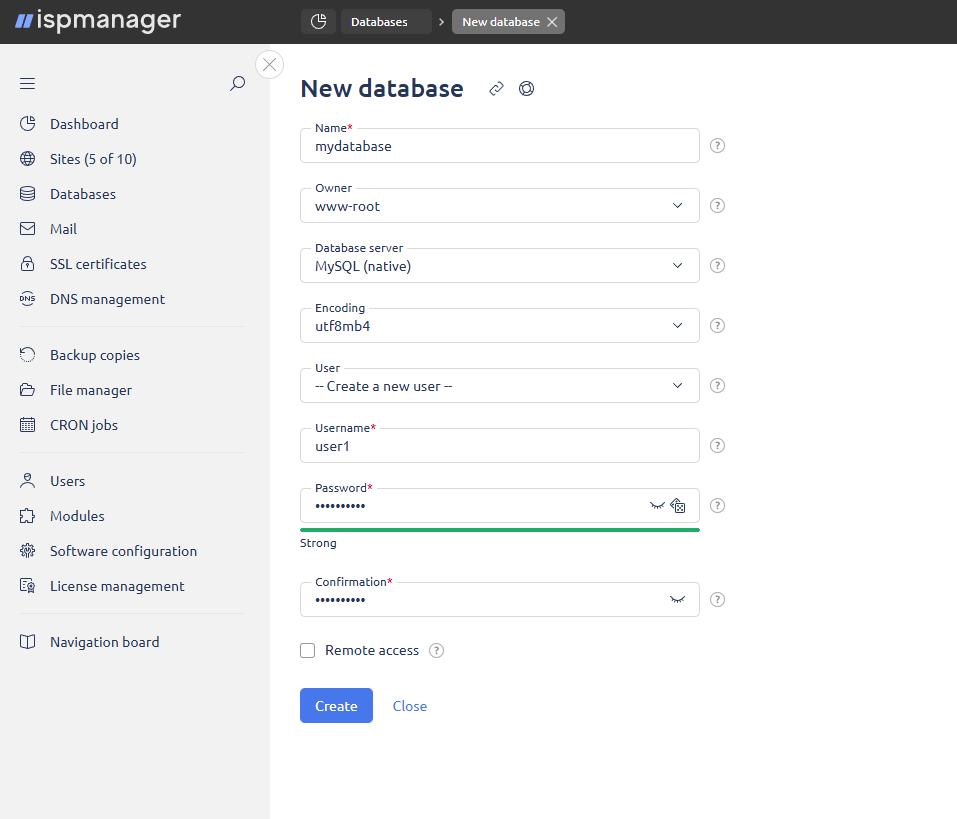This screenshot has height=819, width=957.
Task: Open the lifebuoy help icon near title
Action: pos(526,89)
